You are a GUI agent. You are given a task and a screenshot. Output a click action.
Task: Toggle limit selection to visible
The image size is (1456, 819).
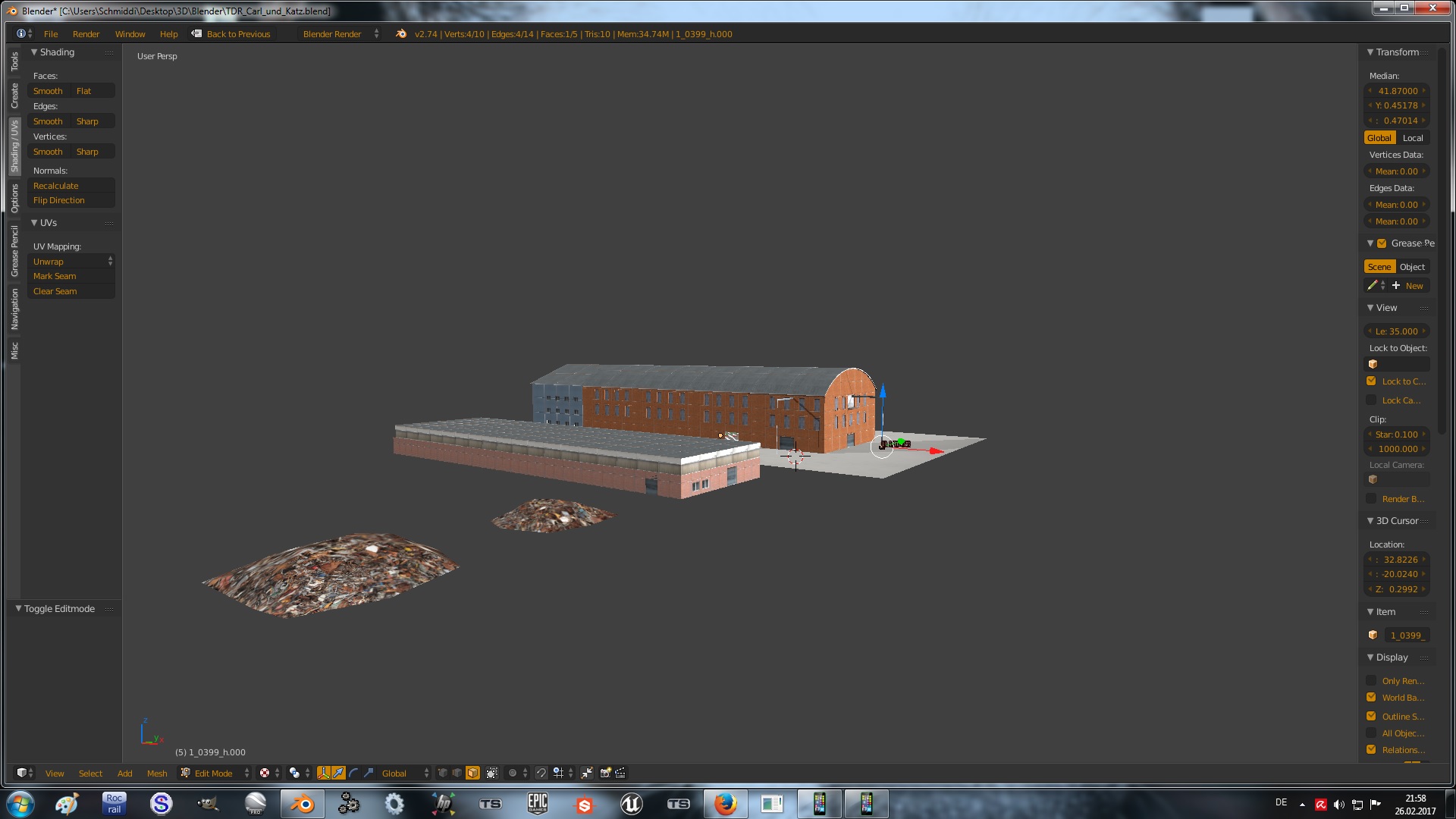coord(492,773)
